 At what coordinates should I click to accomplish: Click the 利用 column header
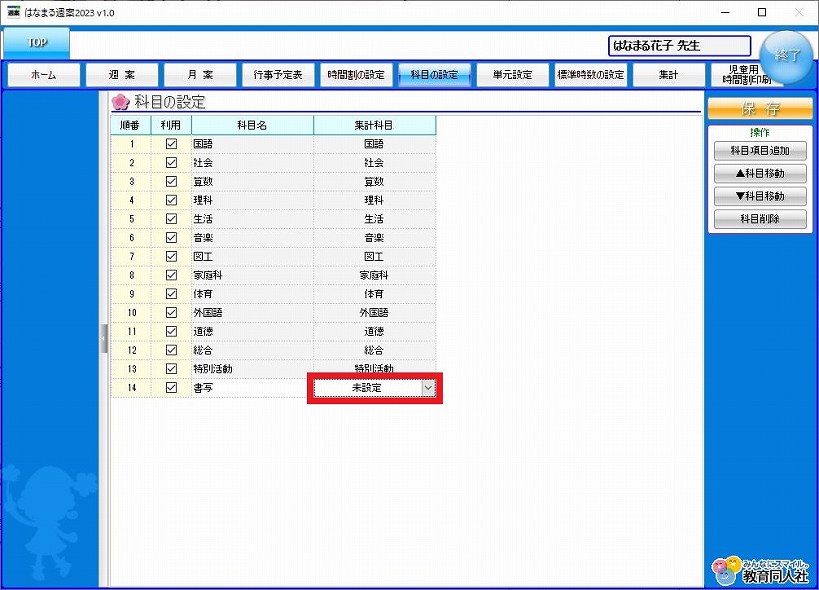(171, 125)
